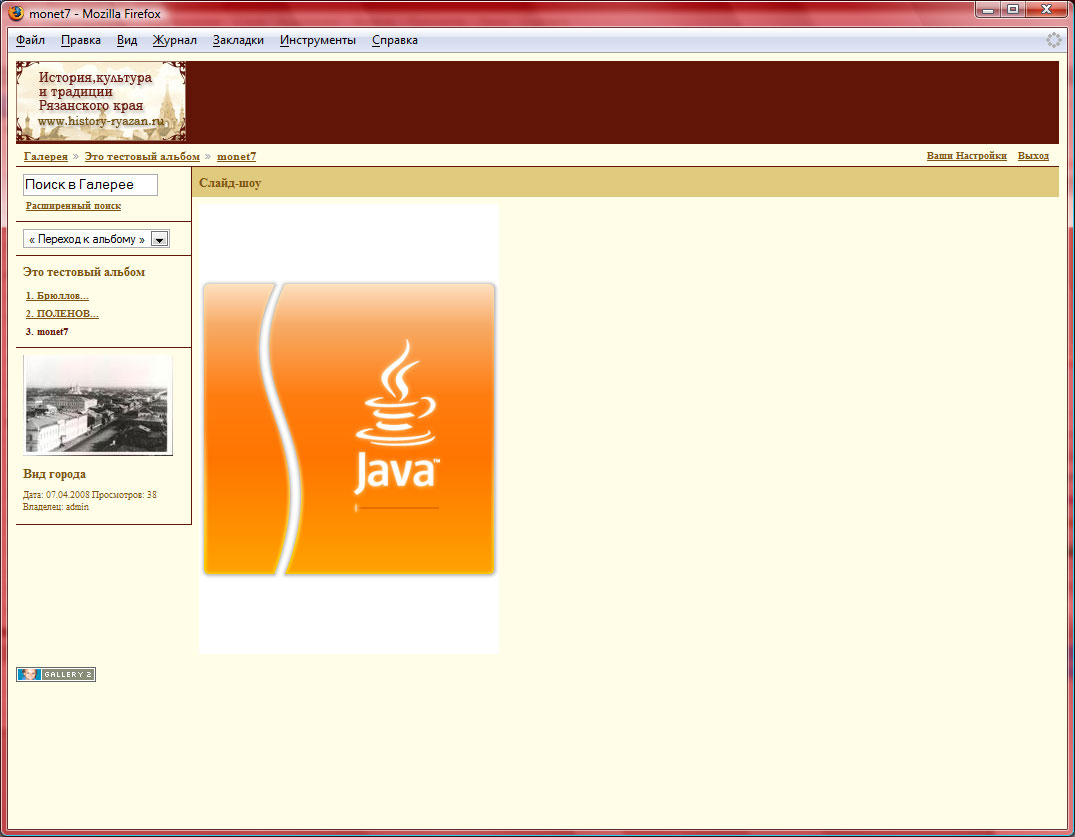Click the Дата: 07.04.2008 Просмотров: 38 text

click(x=89, y=494)
